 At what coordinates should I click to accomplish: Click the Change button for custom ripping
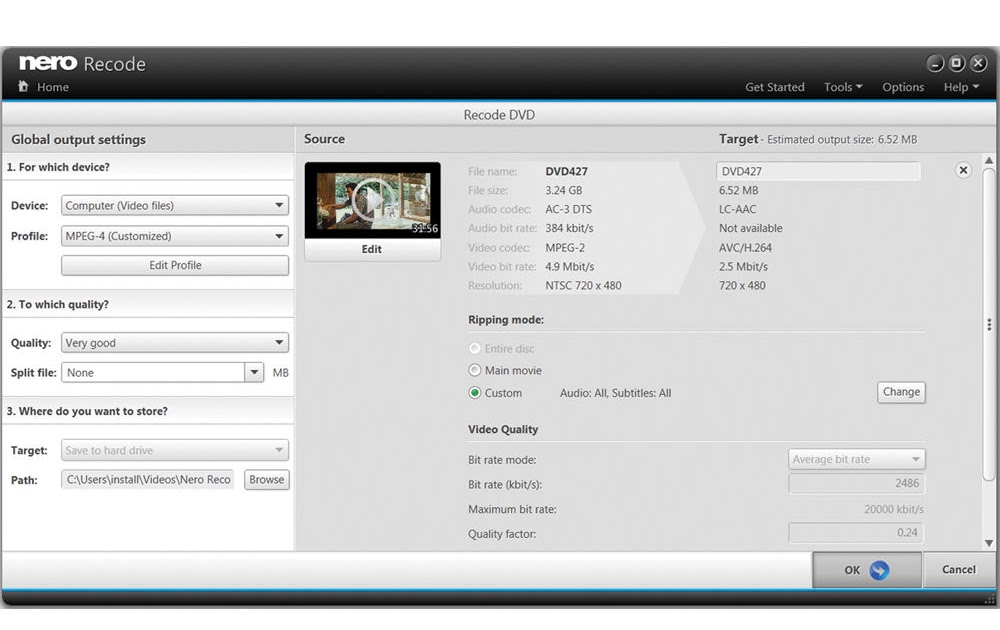[x=901, y=392]
